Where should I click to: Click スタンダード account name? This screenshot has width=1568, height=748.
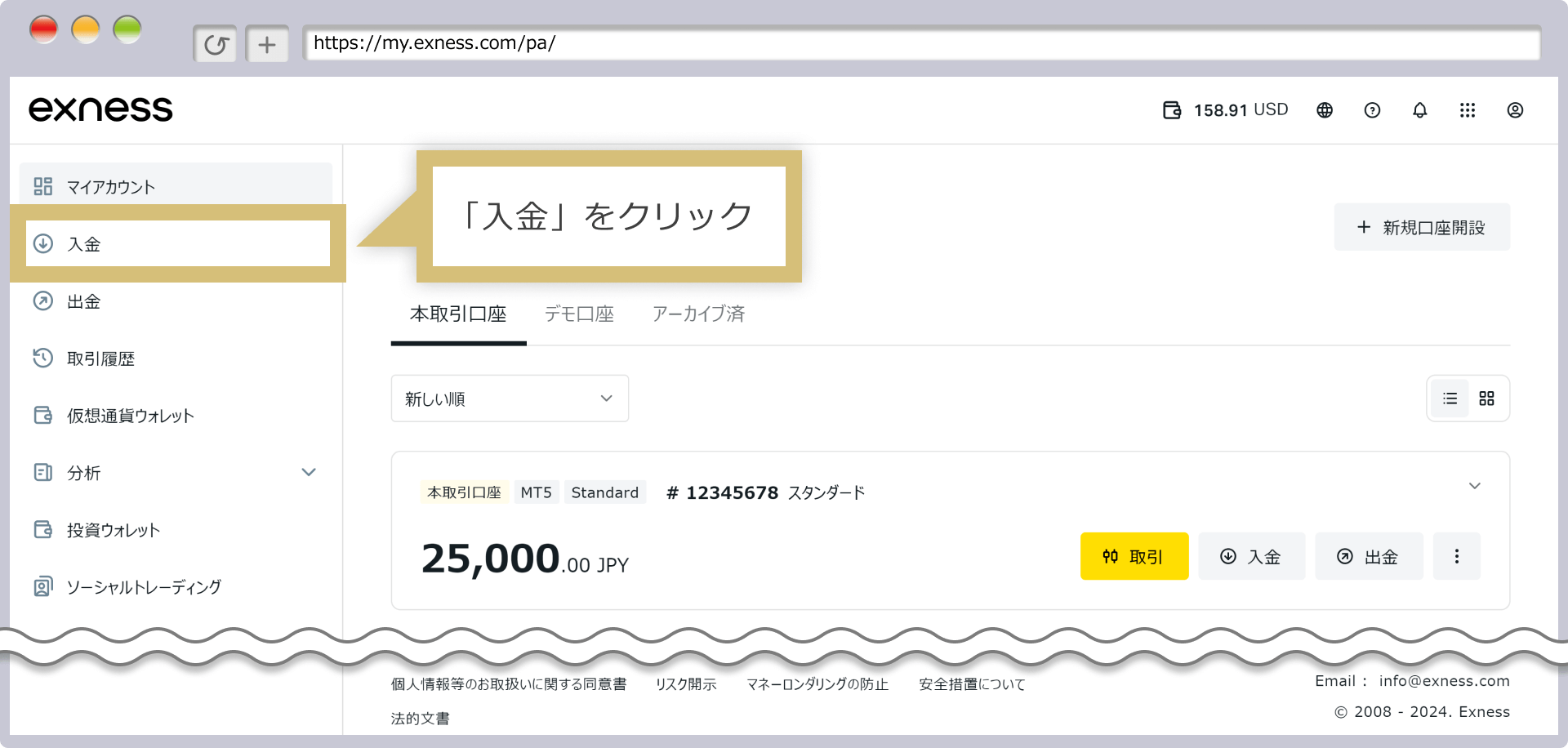coord(826,492)
